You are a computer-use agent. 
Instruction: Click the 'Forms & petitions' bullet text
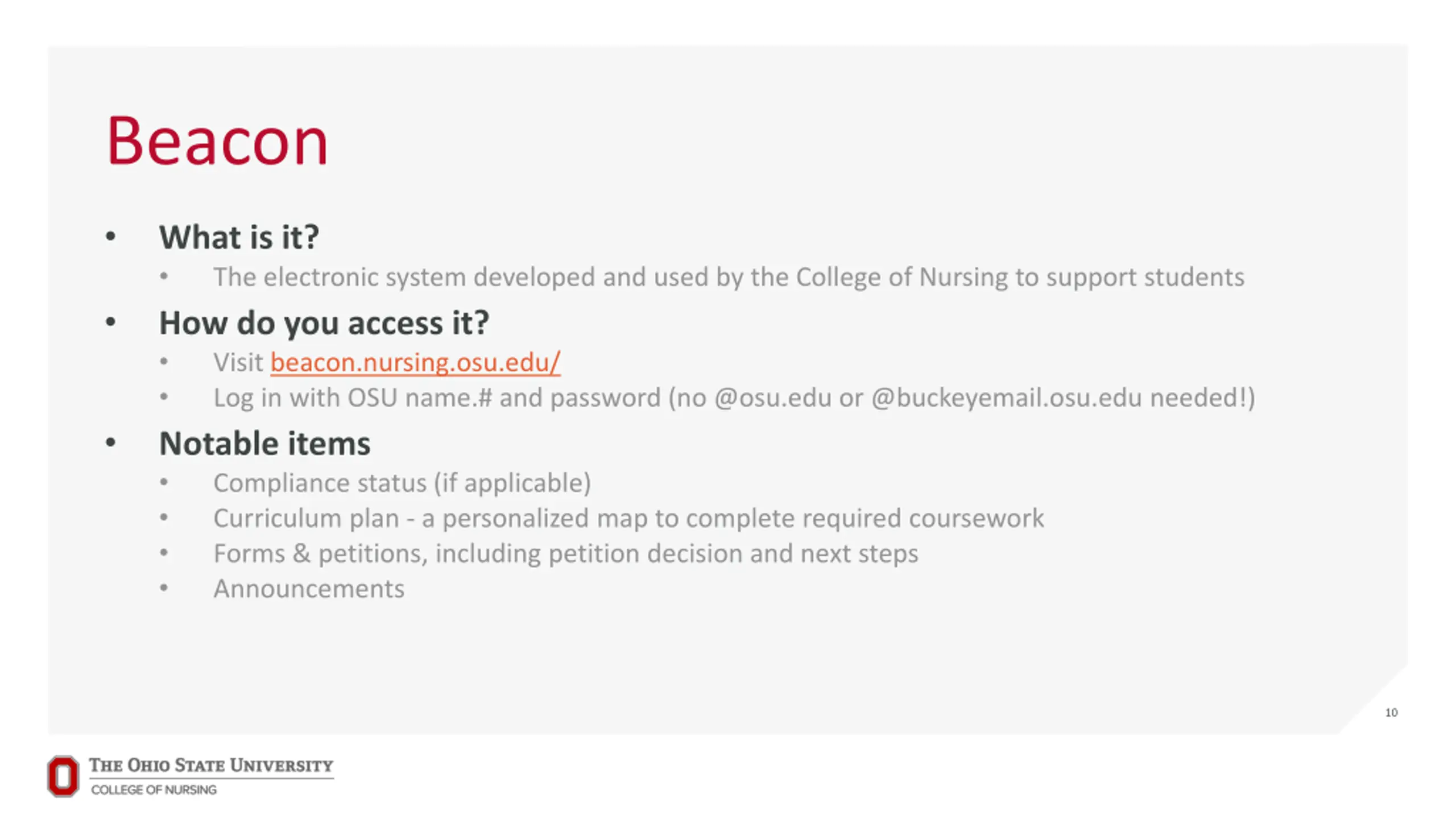point(566,553)
